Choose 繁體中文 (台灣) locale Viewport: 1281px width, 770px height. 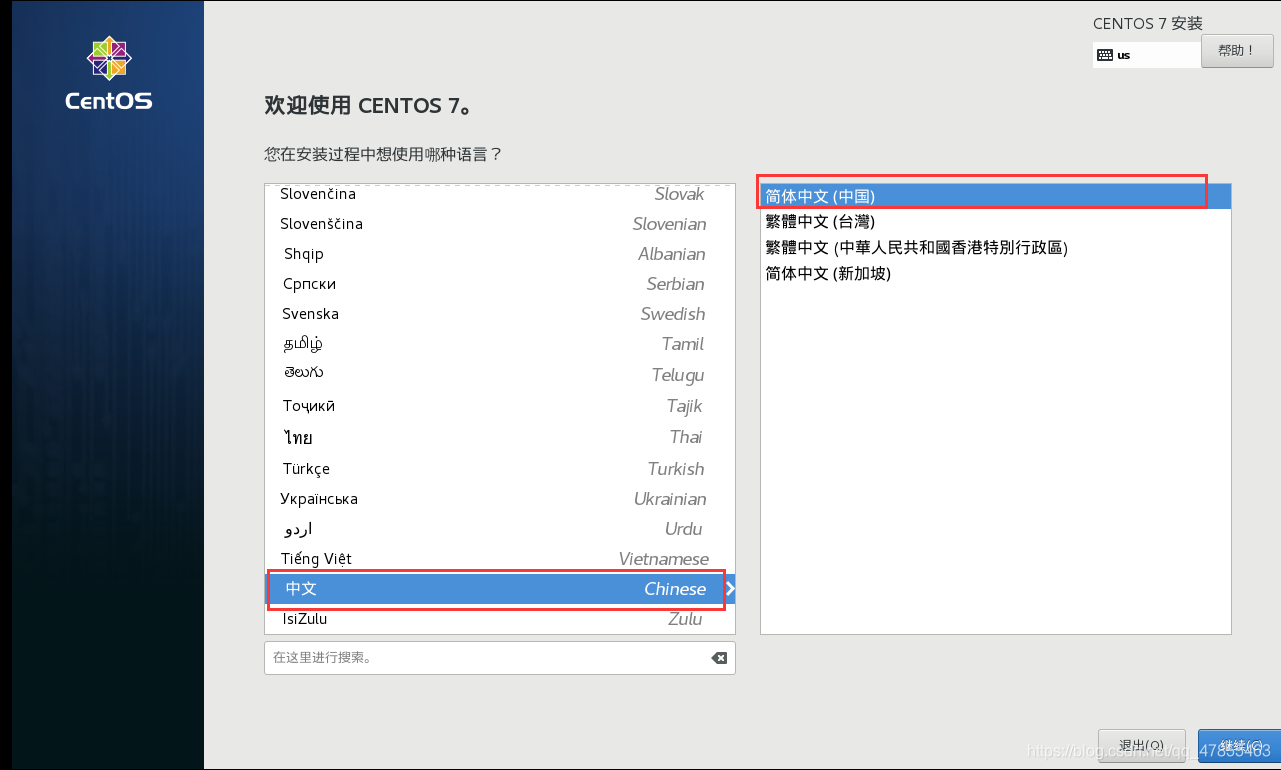coord(996,222)
